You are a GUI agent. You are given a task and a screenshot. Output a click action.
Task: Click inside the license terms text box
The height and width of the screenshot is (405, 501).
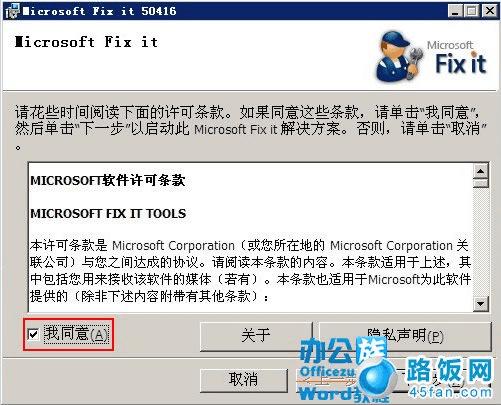251,237
